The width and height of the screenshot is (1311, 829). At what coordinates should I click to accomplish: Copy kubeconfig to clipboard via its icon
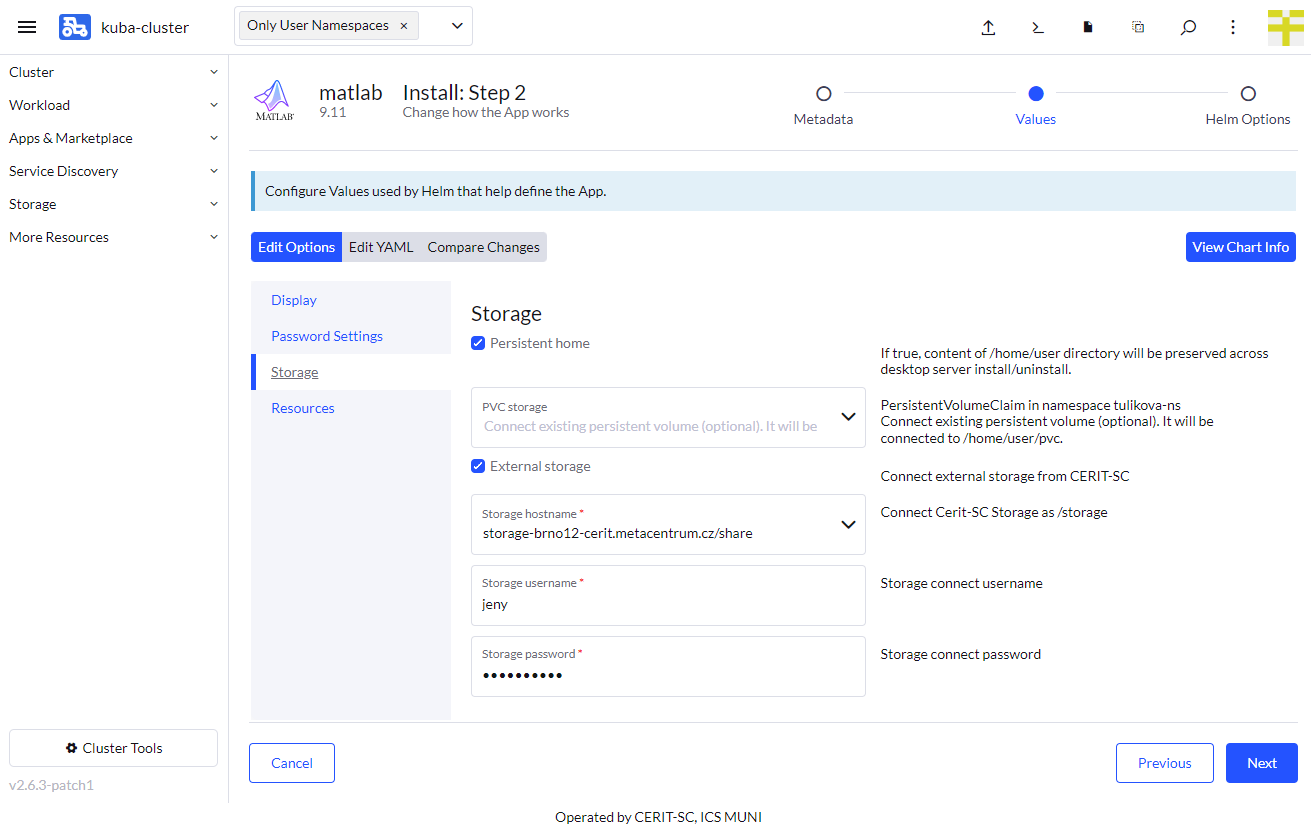click(x=1138, y=27)
